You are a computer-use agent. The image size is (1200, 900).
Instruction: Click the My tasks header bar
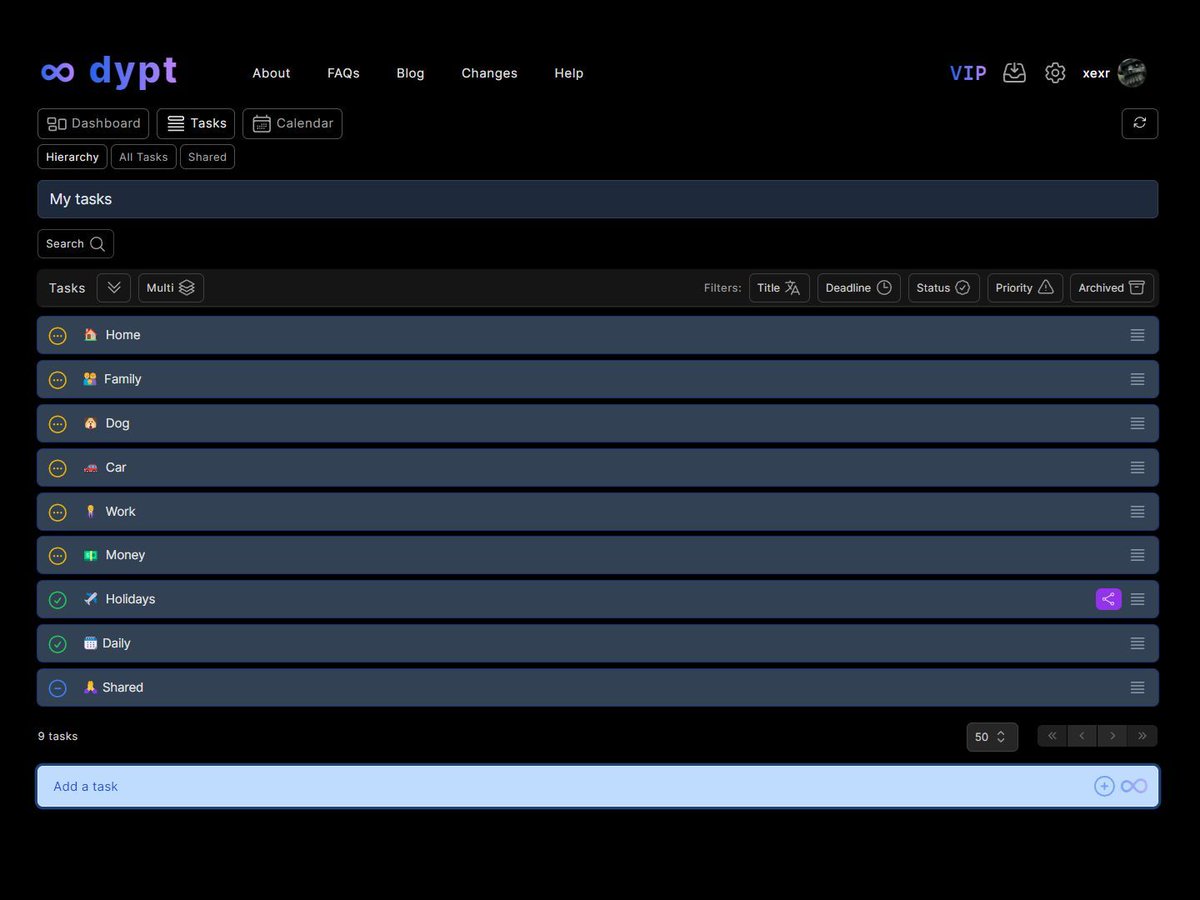click(598, 199)
